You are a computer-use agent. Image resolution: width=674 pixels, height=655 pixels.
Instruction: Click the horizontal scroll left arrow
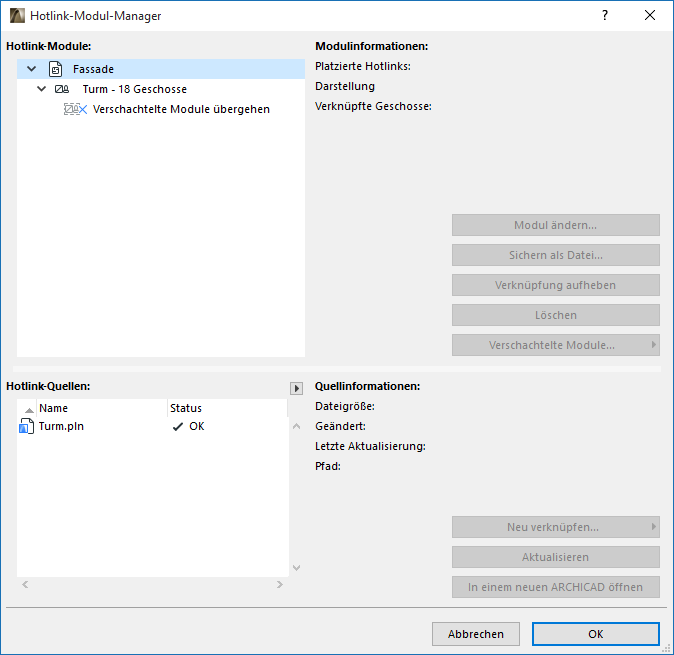pos(25,585)
